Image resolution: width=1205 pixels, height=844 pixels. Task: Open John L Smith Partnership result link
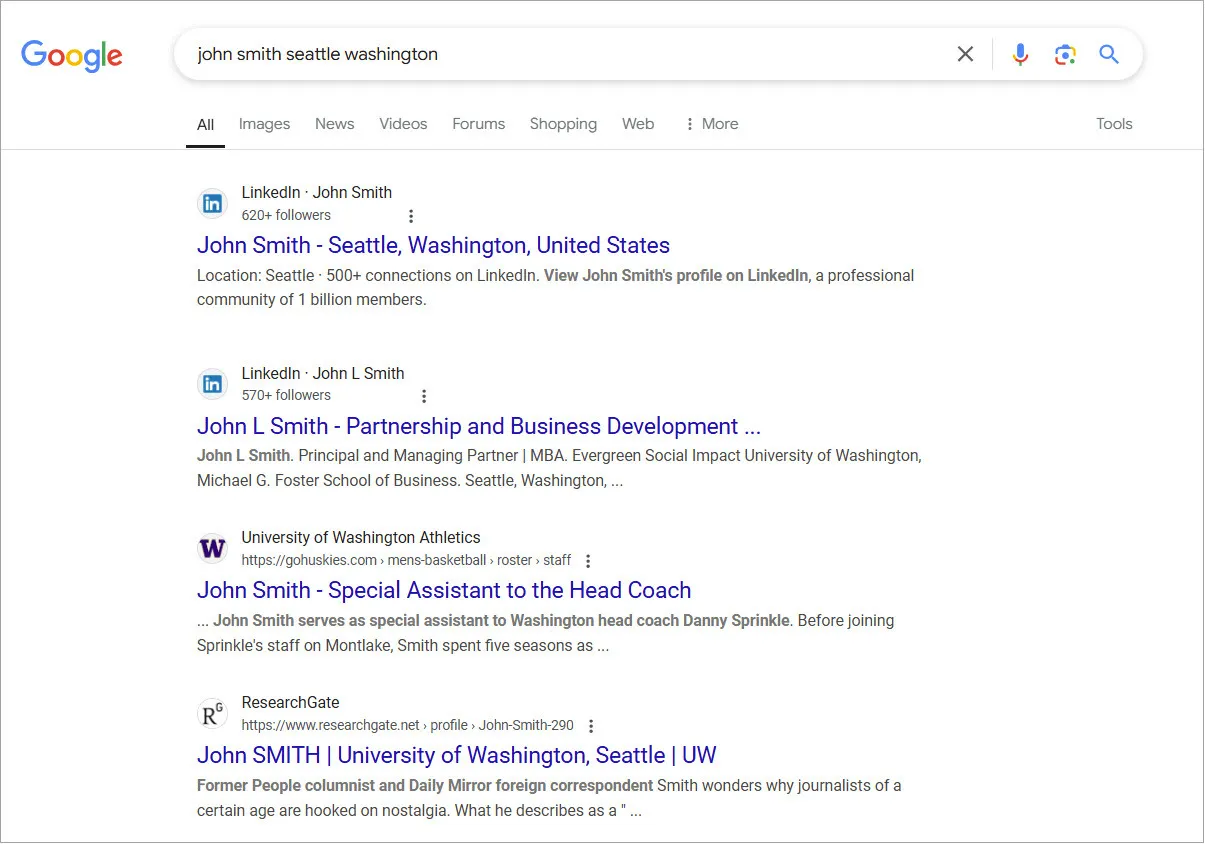click(478, 426)
